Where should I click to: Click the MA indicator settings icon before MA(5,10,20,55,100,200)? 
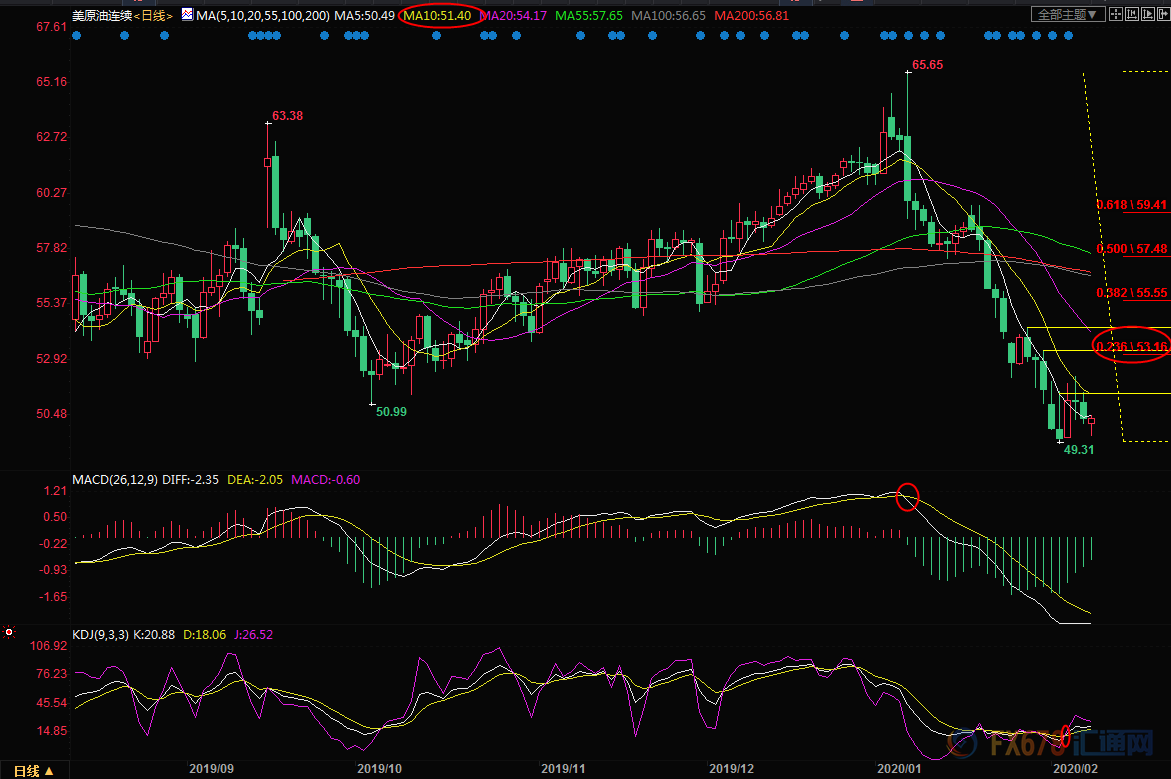click(187, 16)
